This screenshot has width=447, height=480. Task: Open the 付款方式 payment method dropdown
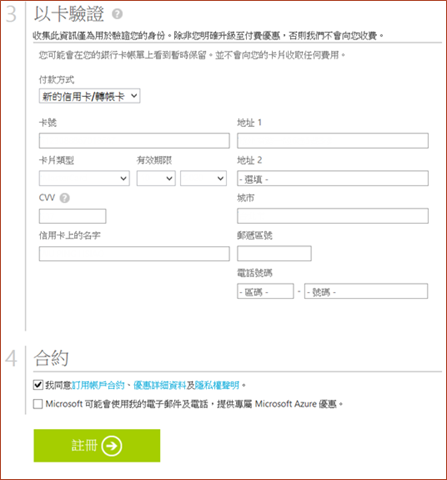(89, 96)
